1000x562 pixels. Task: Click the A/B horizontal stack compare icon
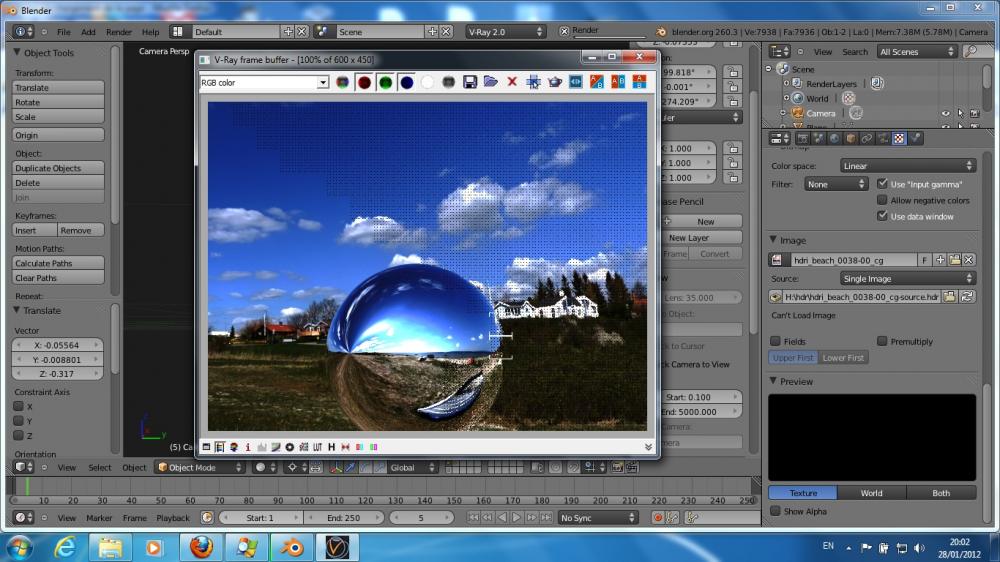pyautogui.click(x=639, y=82)
